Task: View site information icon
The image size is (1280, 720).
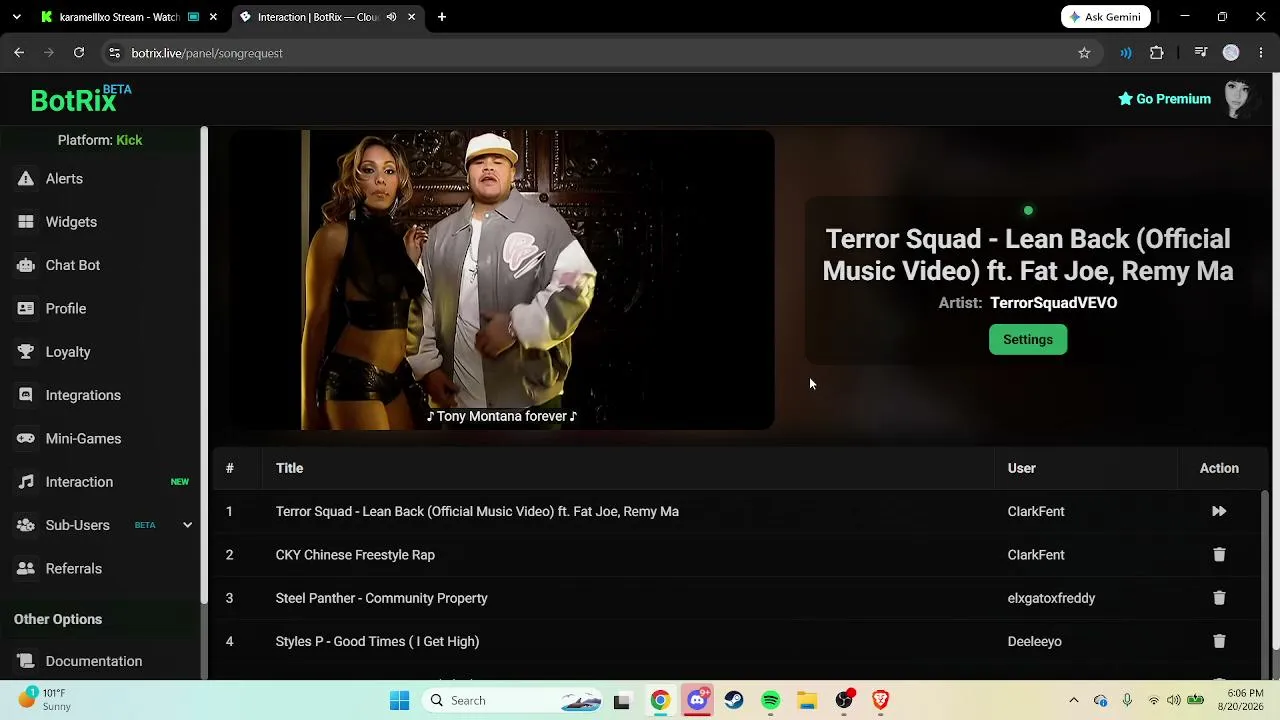Action: point(114,53)
